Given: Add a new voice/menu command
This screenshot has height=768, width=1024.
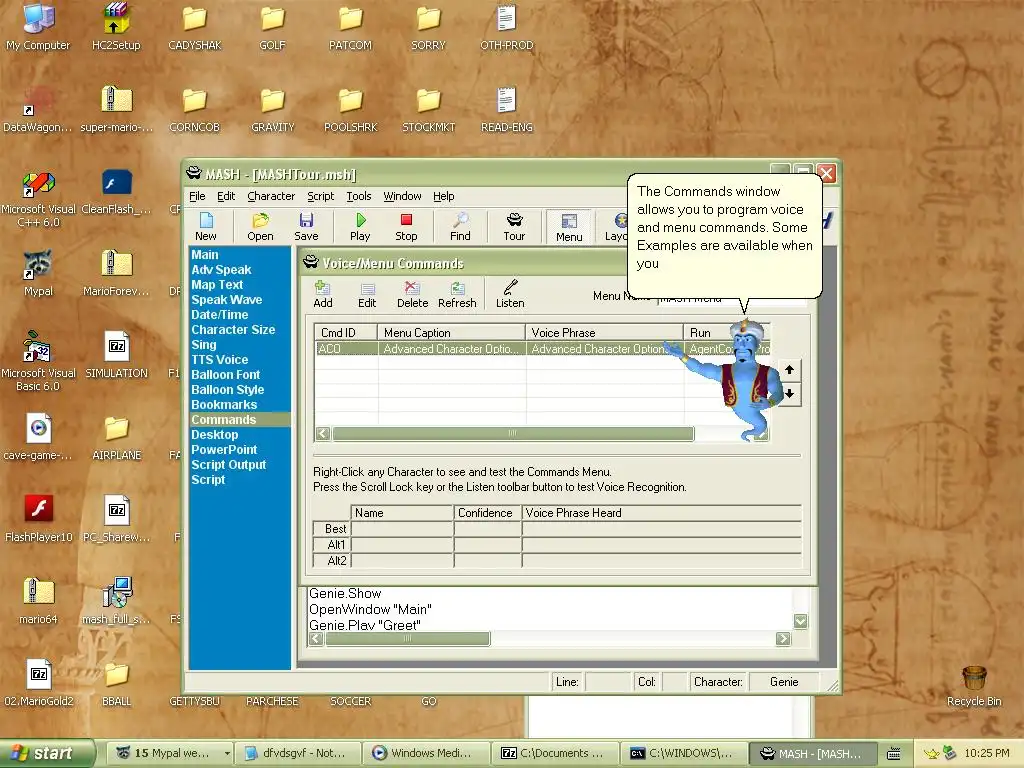Looking at the screenshot, I should coord(323,295).
